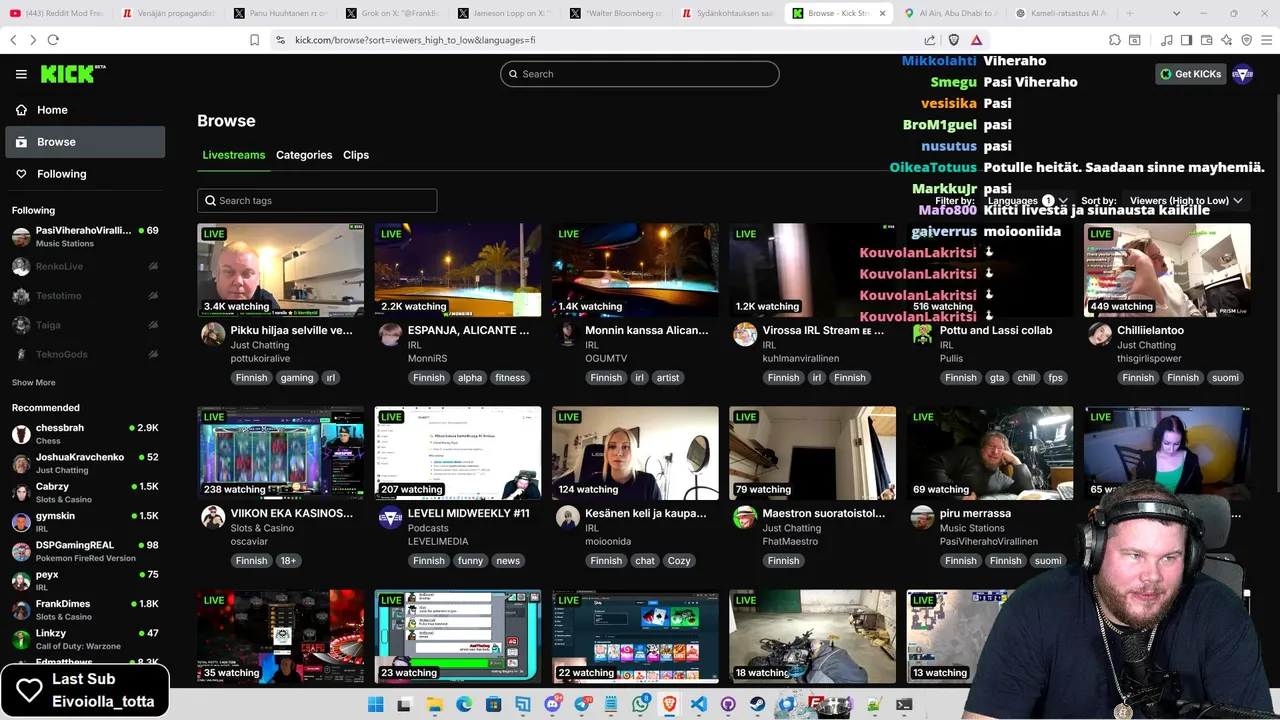Go to Home in sidebar

point(85,110)
